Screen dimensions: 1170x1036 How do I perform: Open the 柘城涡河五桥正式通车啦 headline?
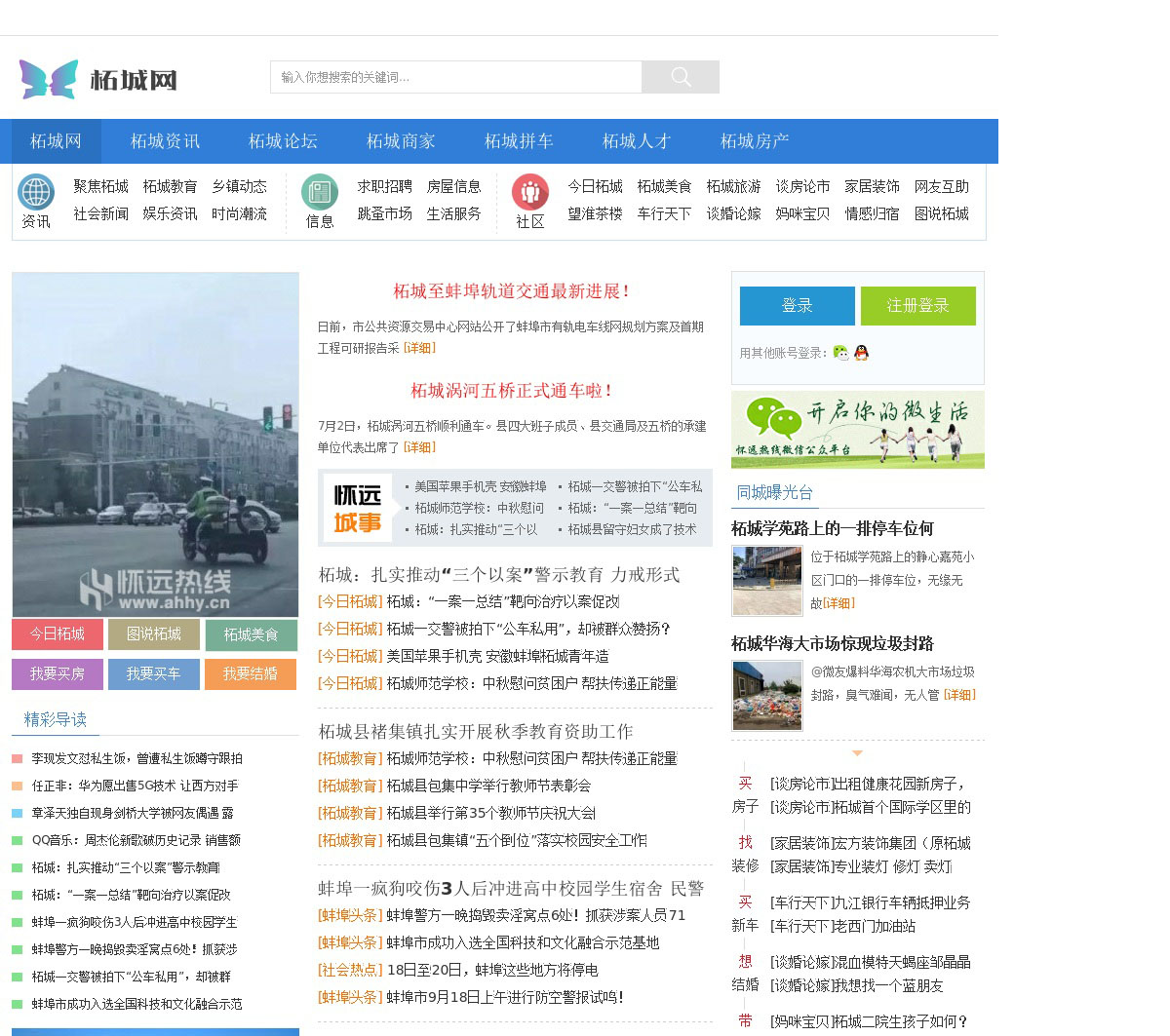tap(513, 391)
